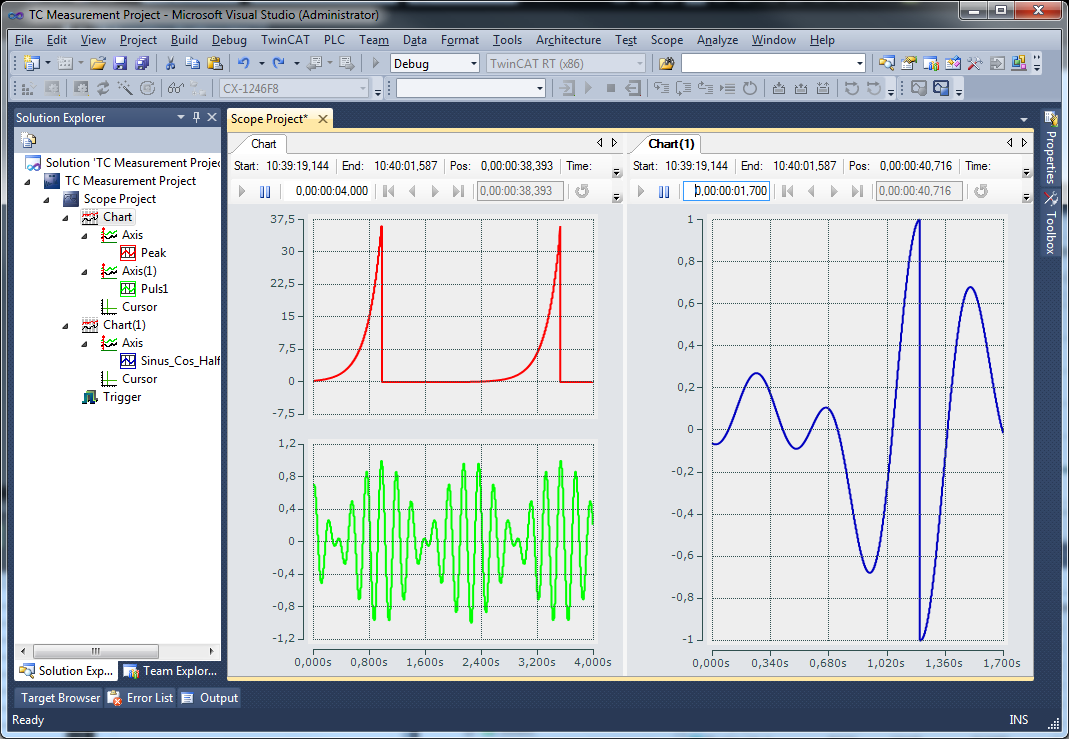This screenshot has width=1069, height=739.
Task: Step forward one frame in Chart(1)
Action: coord(834,191)
